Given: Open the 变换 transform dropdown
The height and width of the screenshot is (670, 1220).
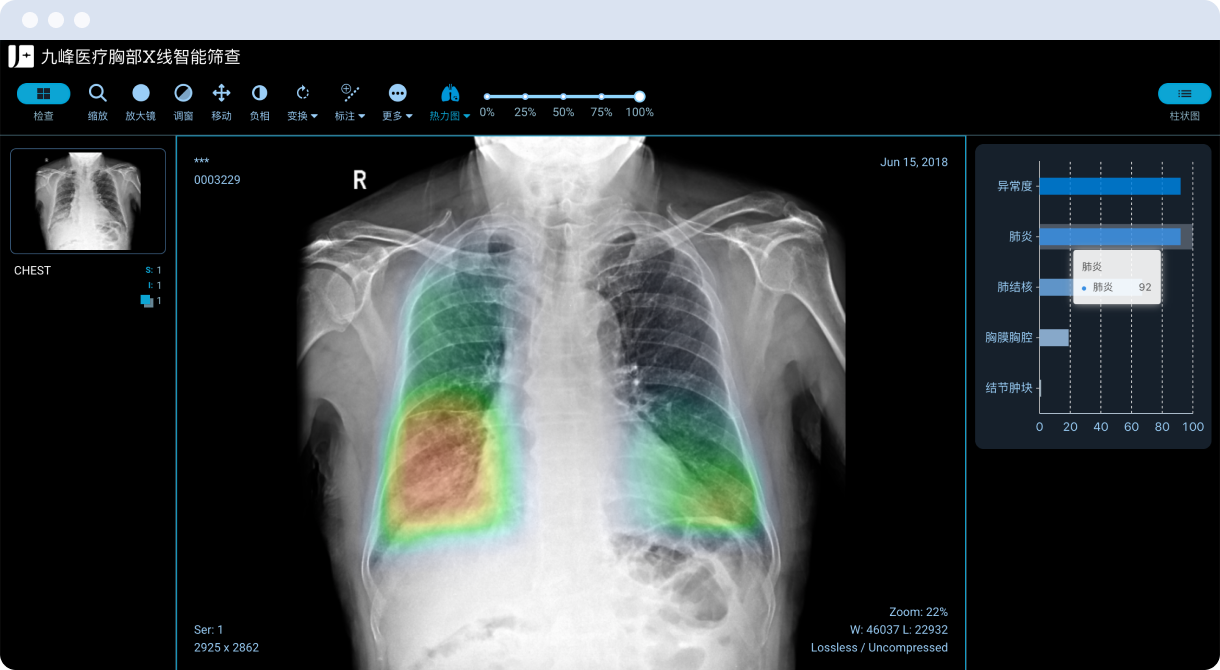Looking at the screenshot, I should (302, 102).
